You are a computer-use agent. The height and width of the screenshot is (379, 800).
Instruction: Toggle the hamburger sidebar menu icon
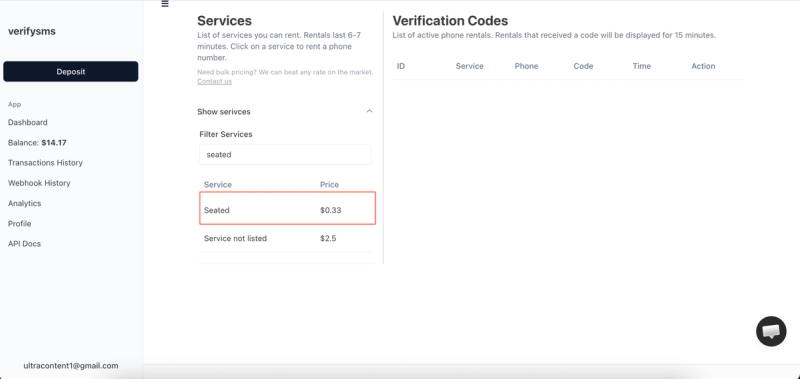click(x=165, y=4)
